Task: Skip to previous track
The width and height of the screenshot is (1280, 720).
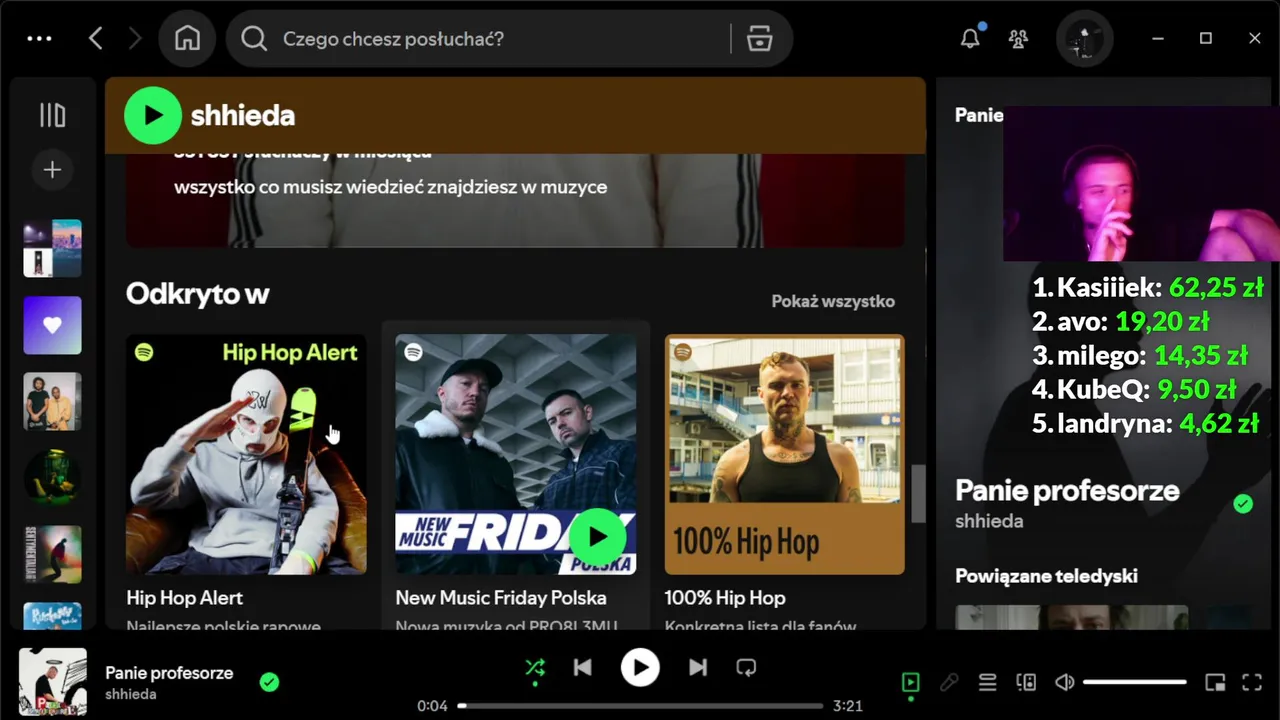Action: pos(583,667)
